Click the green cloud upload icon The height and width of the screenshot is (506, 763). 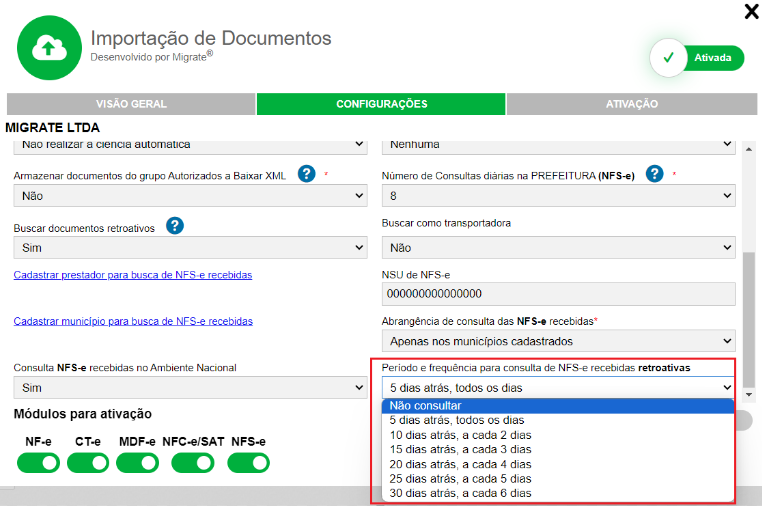point(47,47)
